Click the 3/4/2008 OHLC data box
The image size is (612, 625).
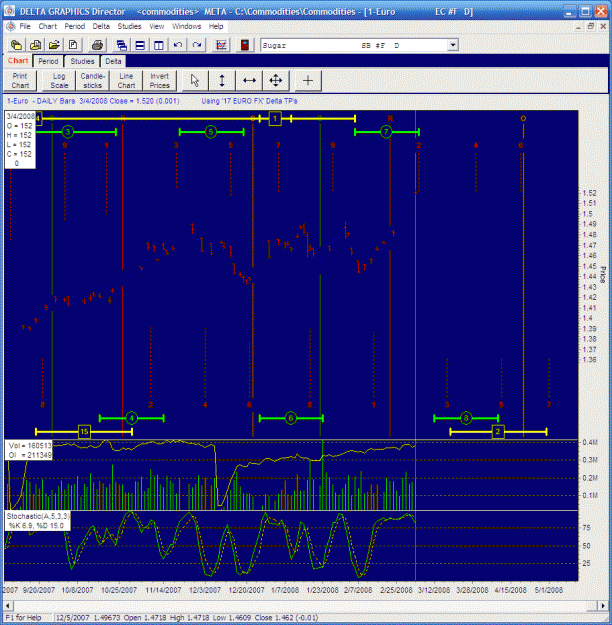[x=20, y=140]
